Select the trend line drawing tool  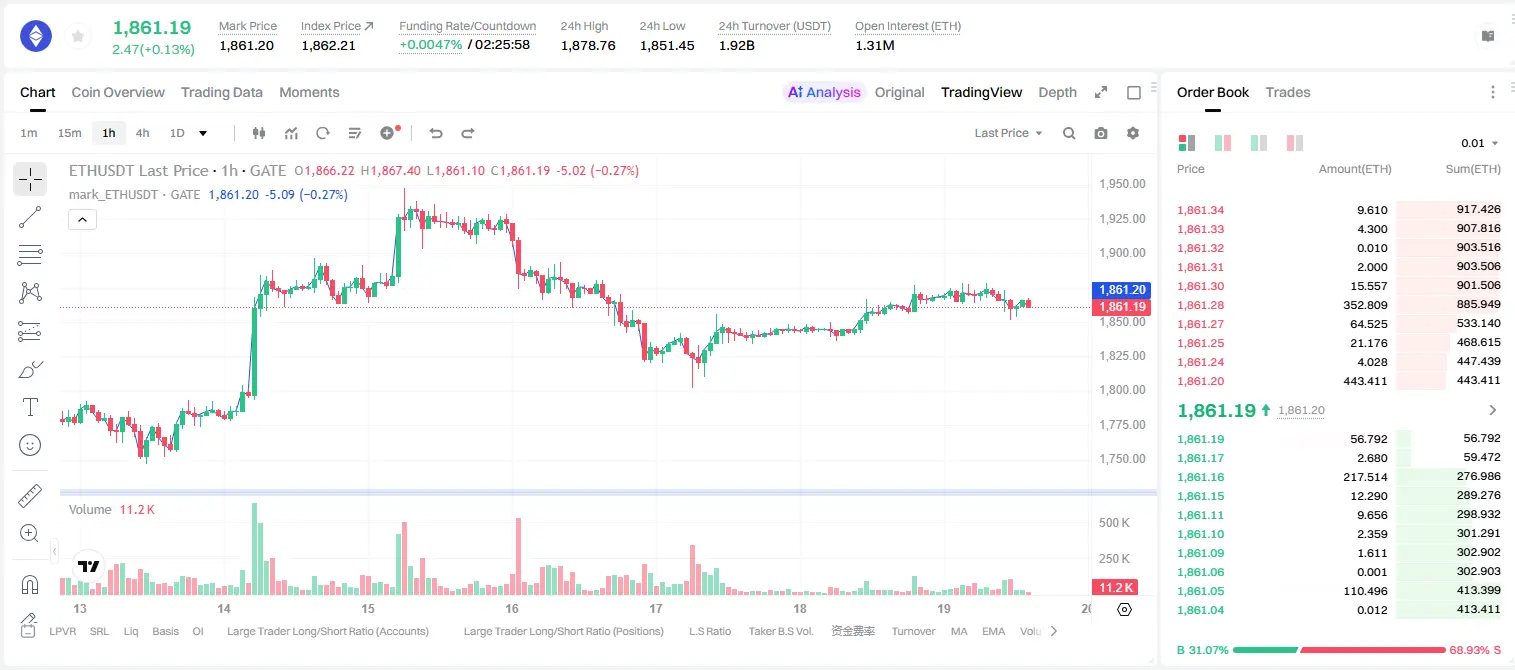click(x=30, y=217)
